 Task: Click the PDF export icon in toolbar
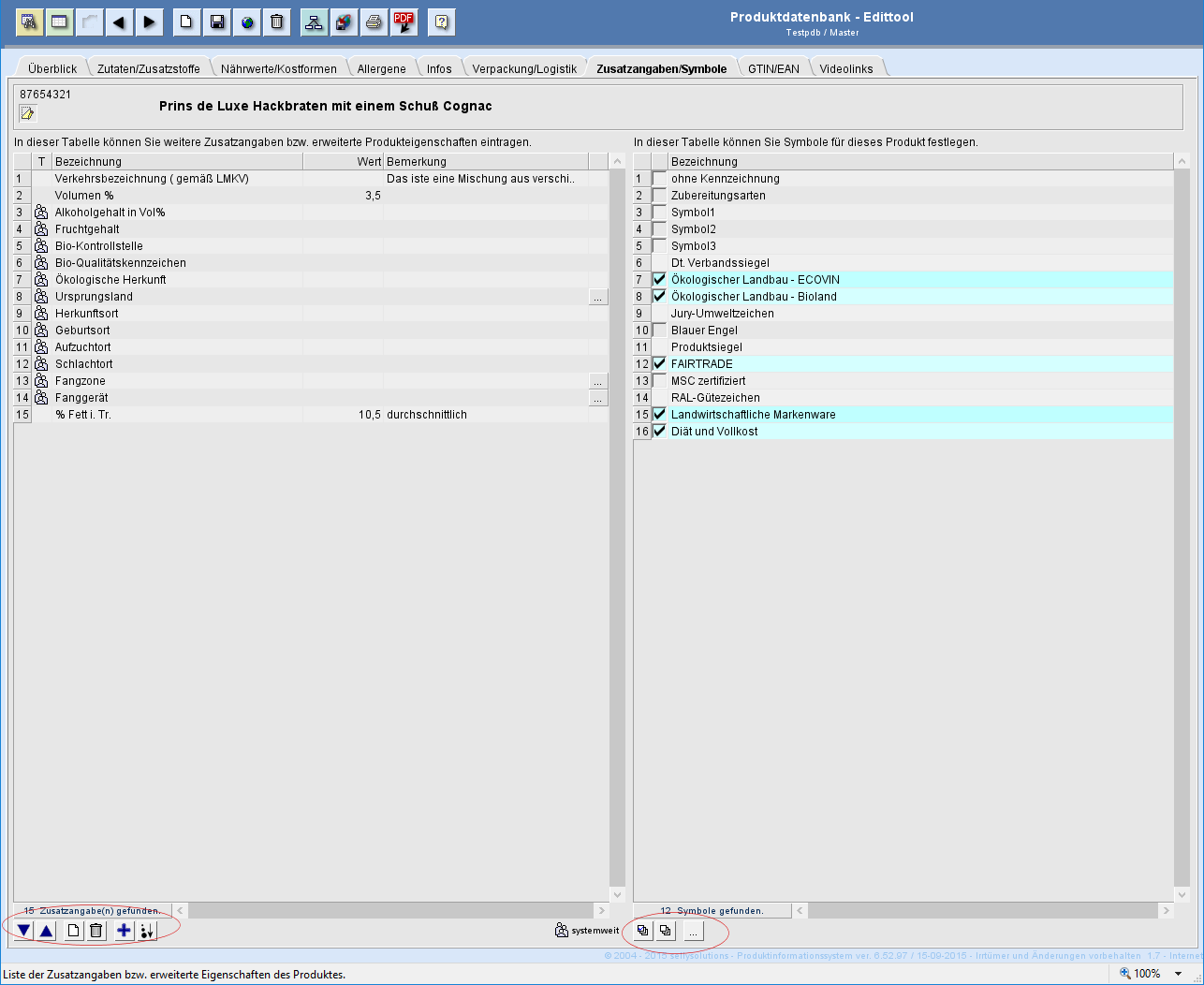(x=404, y=22)
